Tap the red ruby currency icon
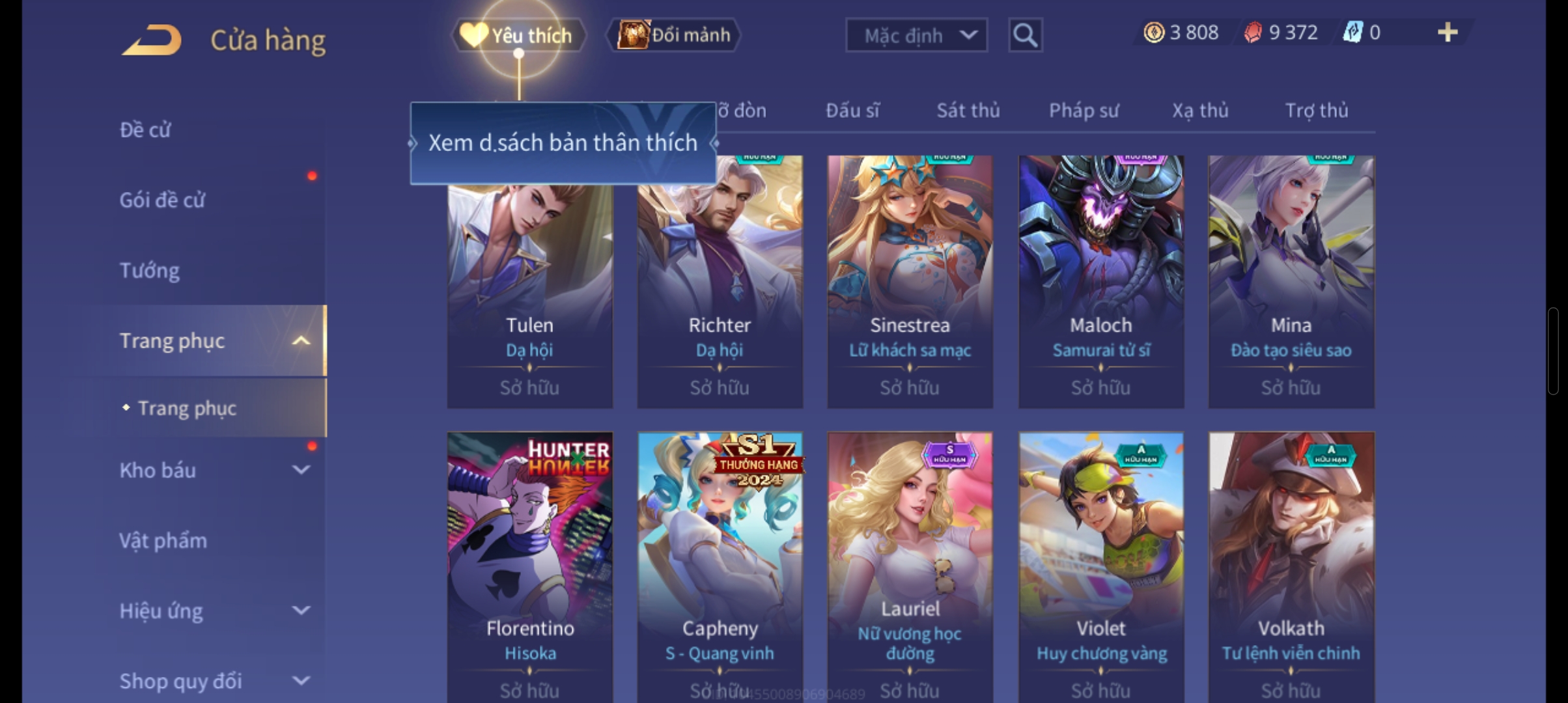 pos(1253,33)
